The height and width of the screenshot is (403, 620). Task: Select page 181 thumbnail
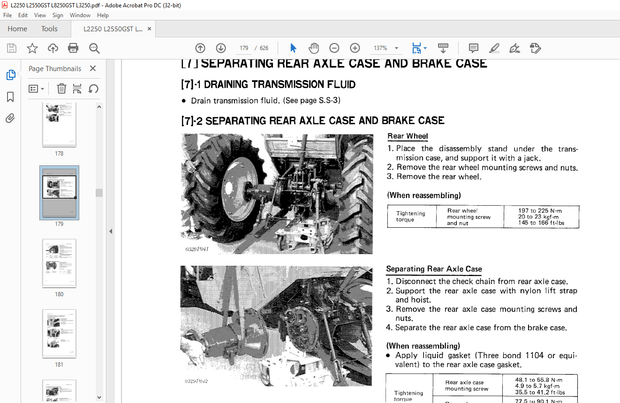click(x=59, y=334)
